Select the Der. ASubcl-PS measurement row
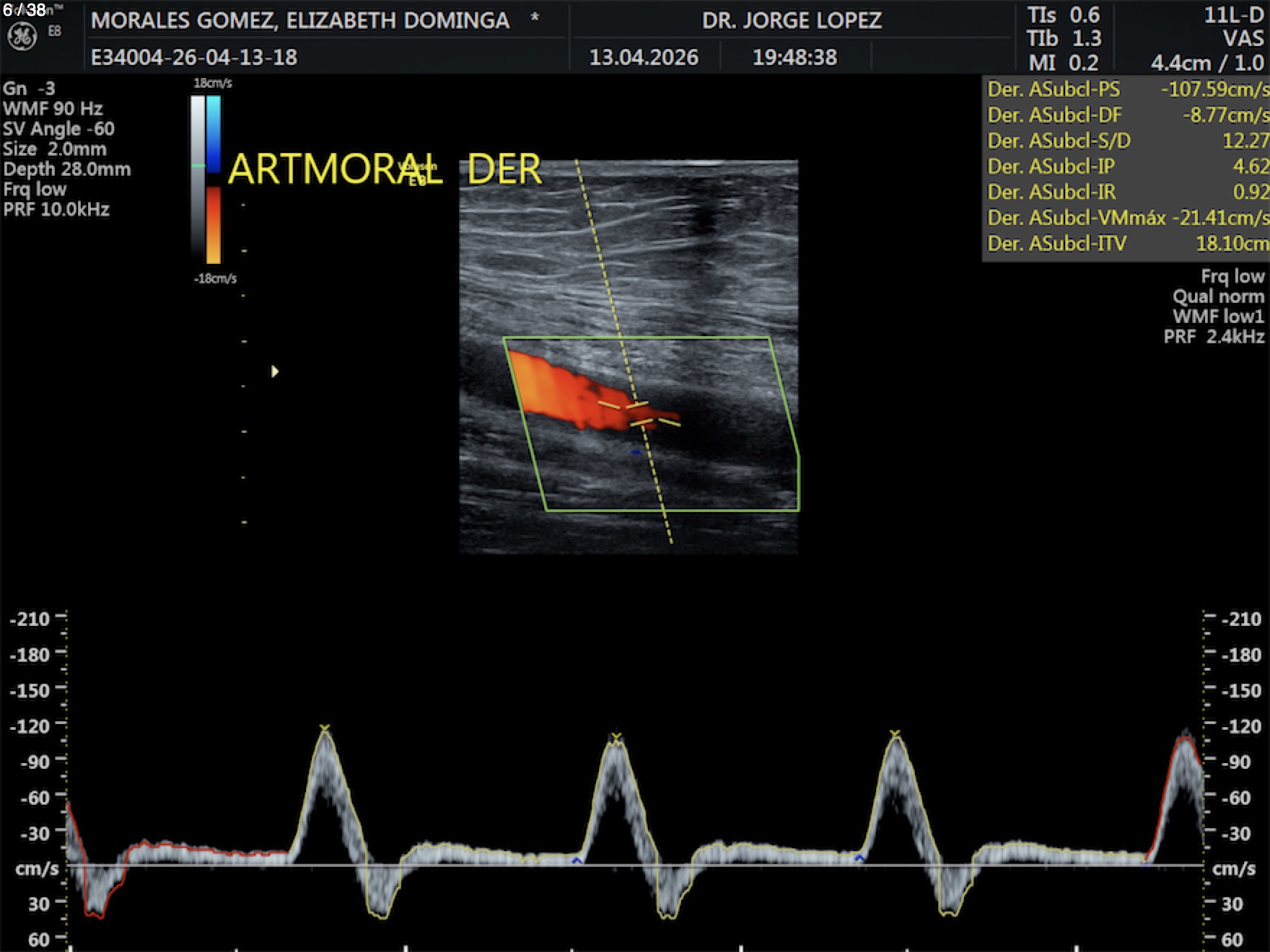Viewport: 1270px width, 952px height. coord(1127,89)
